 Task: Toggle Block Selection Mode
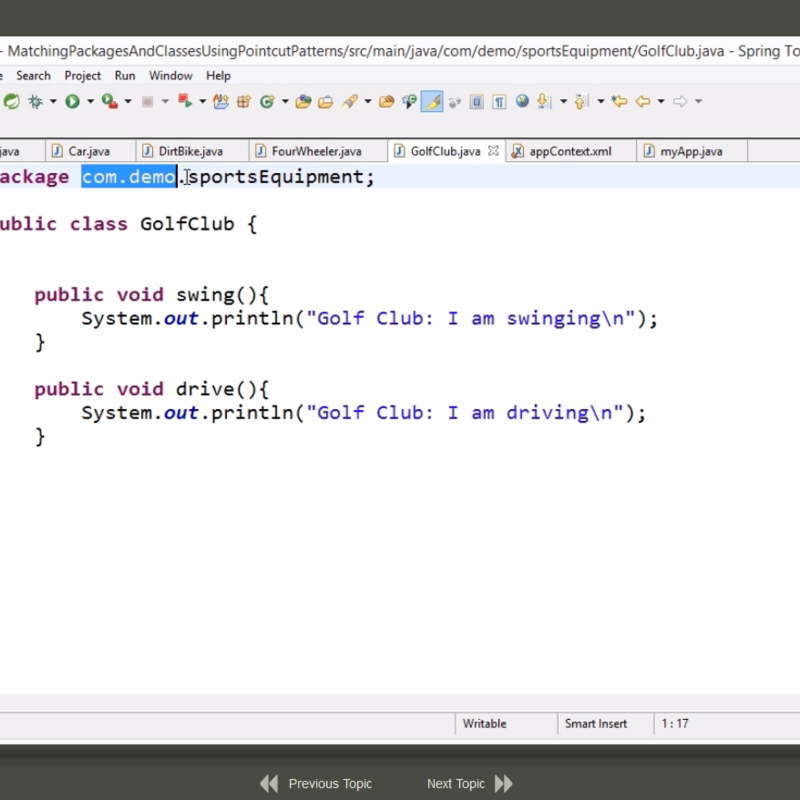pyautogui.click(x=477, y=102)
